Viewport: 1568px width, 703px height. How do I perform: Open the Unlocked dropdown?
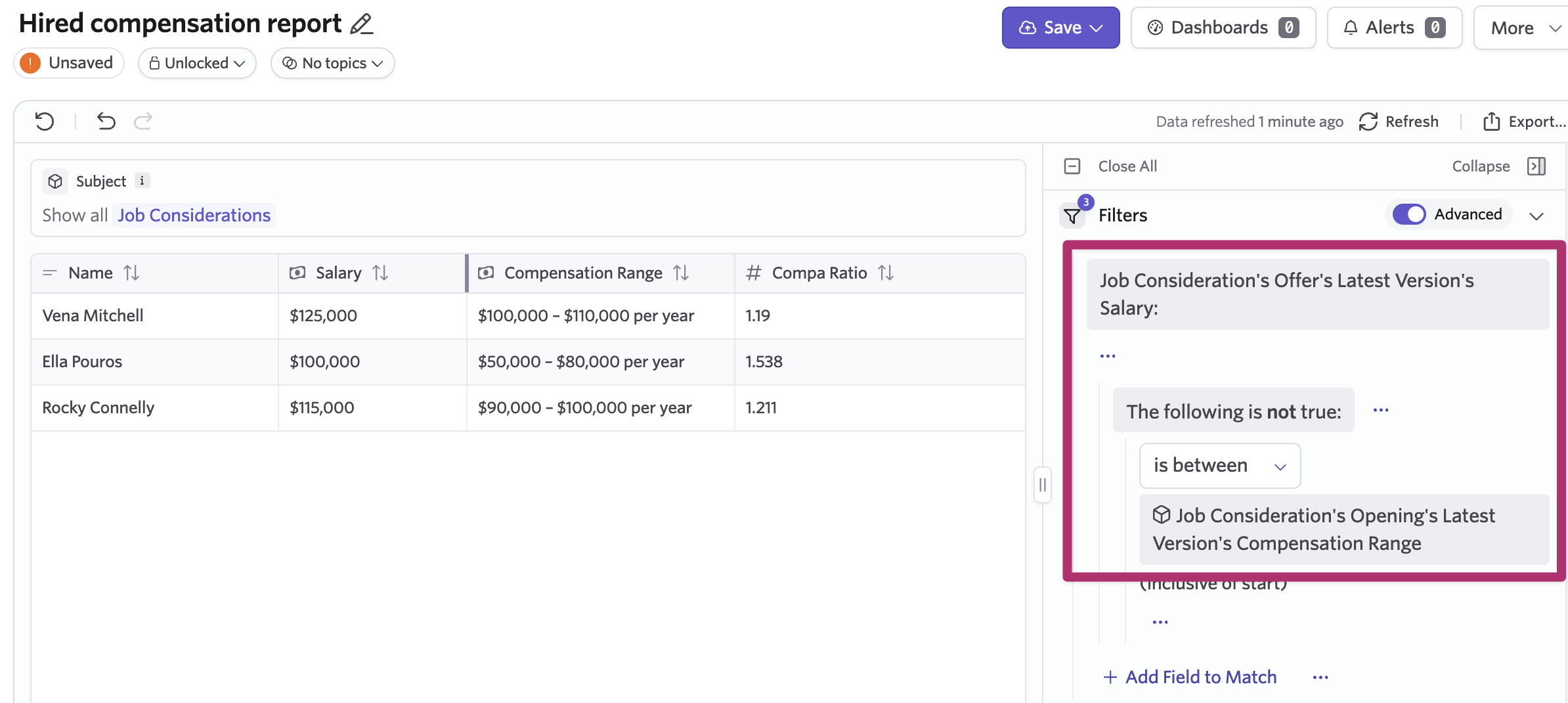[197, 63]
